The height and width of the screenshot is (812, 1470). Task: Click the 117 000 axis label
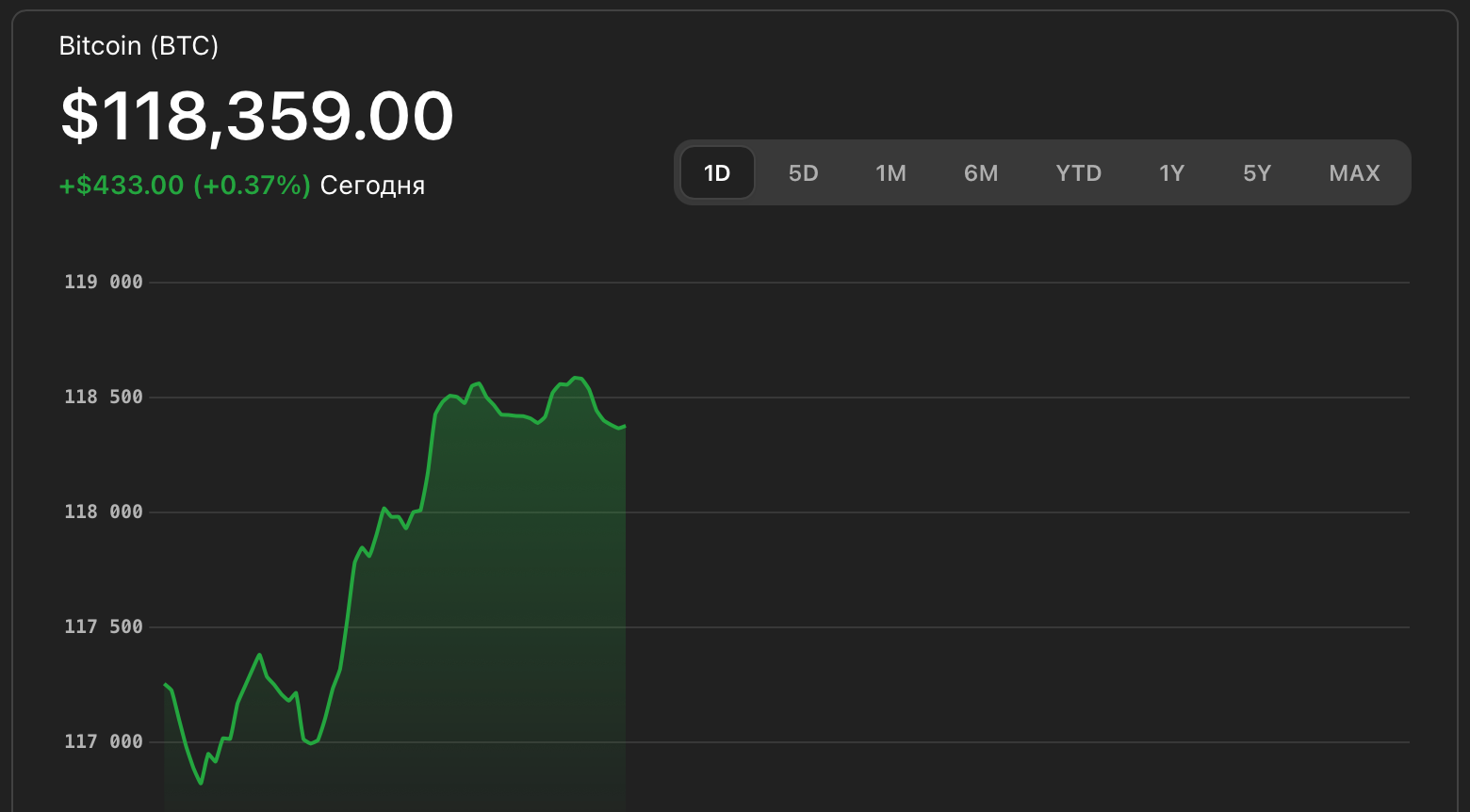104,741
